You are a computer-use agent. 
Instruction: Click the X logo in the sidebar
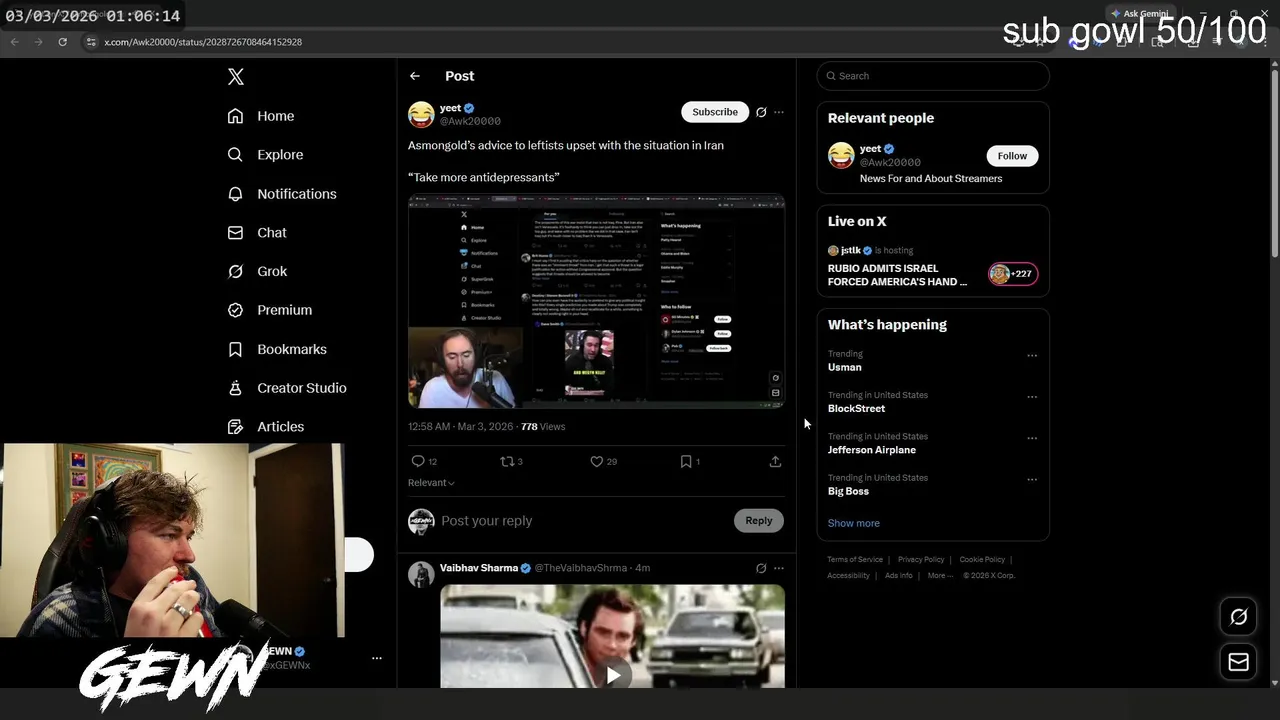[236, 77]
